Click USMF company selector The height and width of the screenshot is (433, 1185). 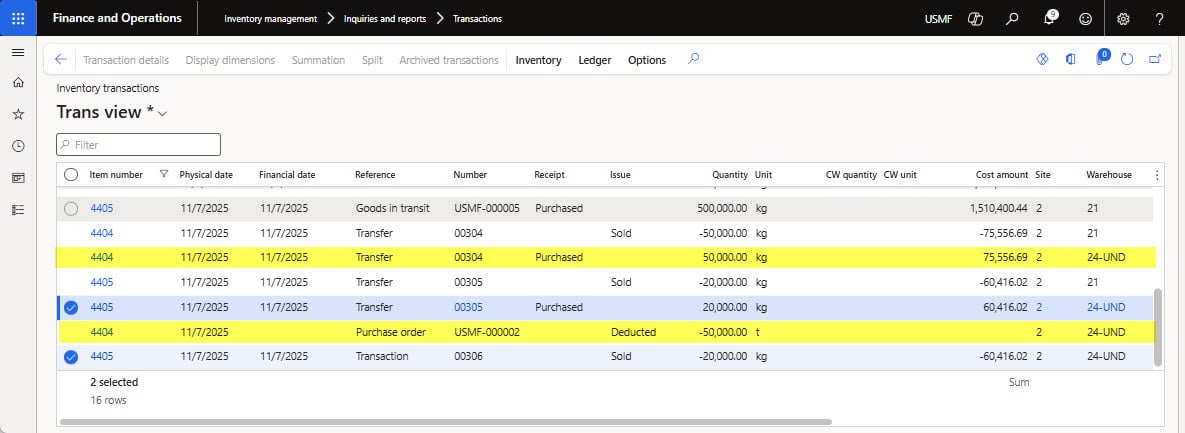click(938, 19)
